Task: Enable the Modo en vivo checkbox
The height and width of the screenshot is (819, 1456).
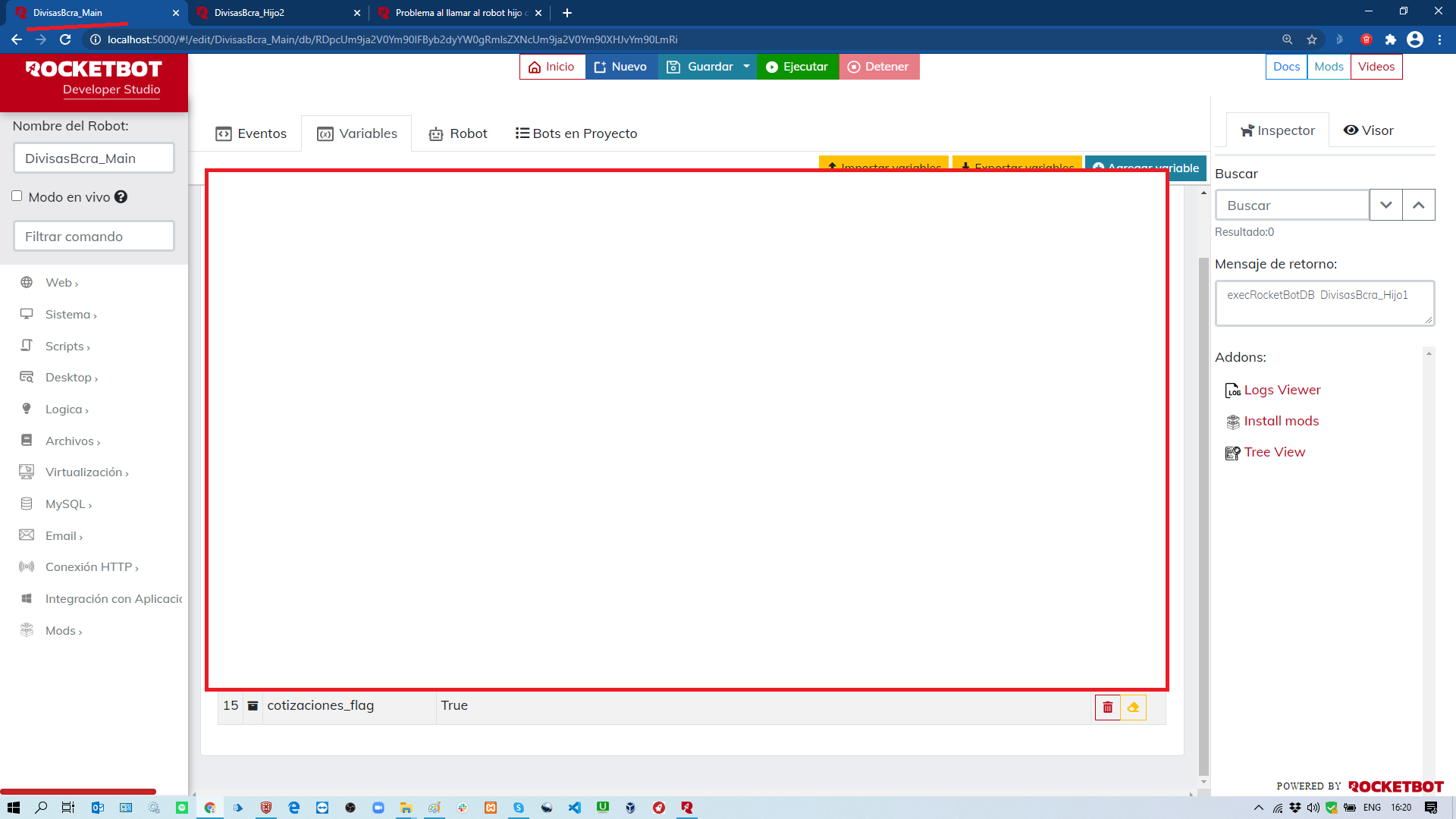Action: pos(17,196)
